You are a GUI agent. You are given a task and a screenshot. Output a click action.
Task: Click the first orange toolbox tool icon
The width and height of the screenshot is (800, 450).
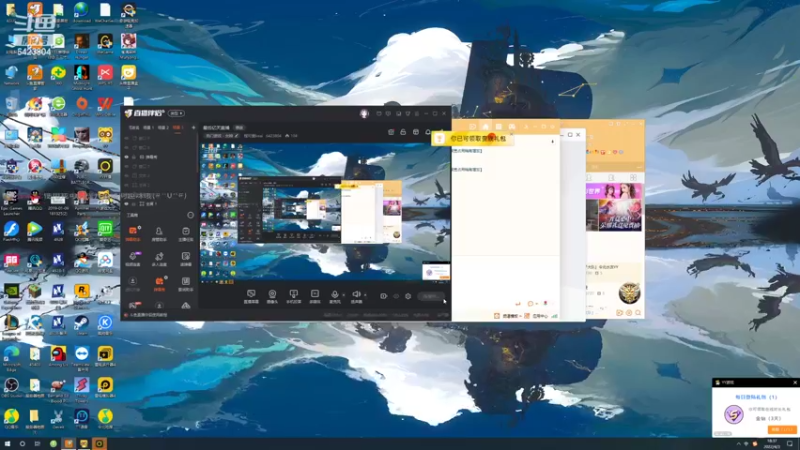(x=133, y=233)
